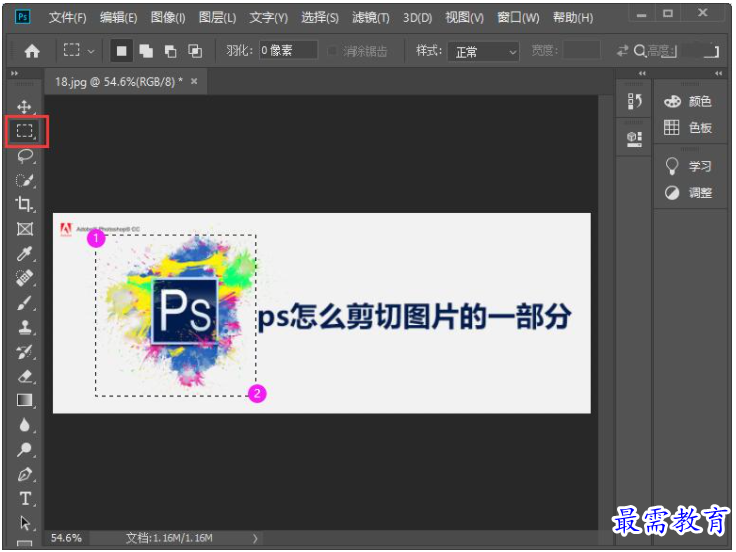
Task: Expand the toolbar with double arrows
Action: 14,73
